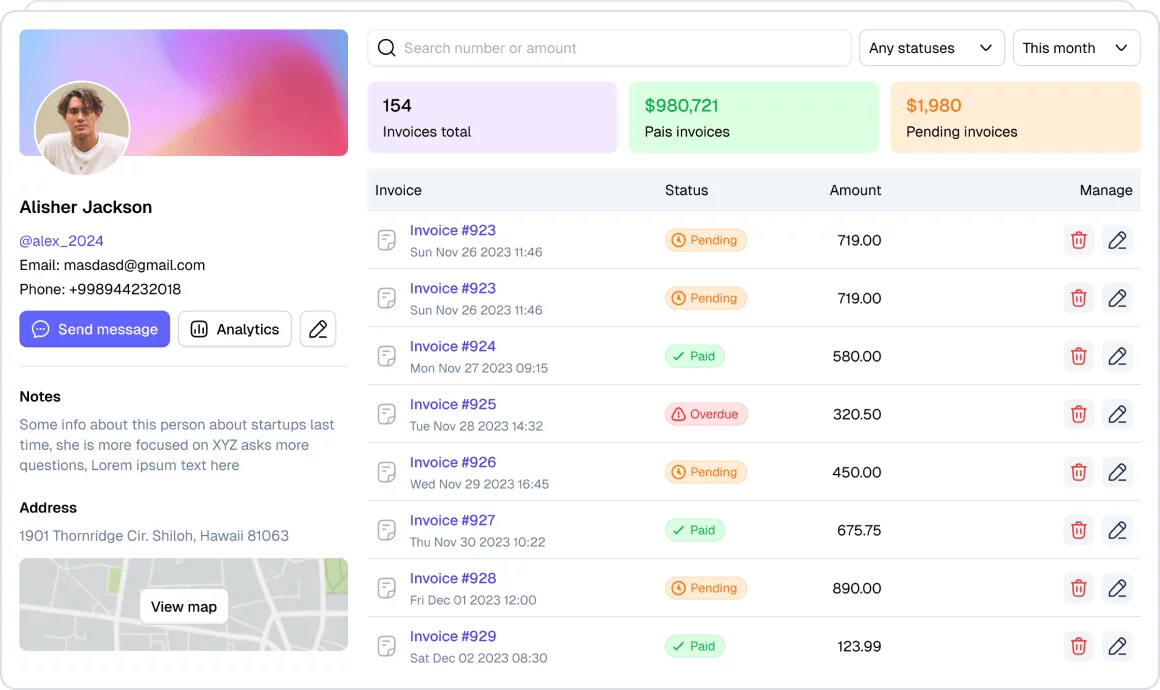
Task: Expand the This month dropdown
Action: 1076,48
